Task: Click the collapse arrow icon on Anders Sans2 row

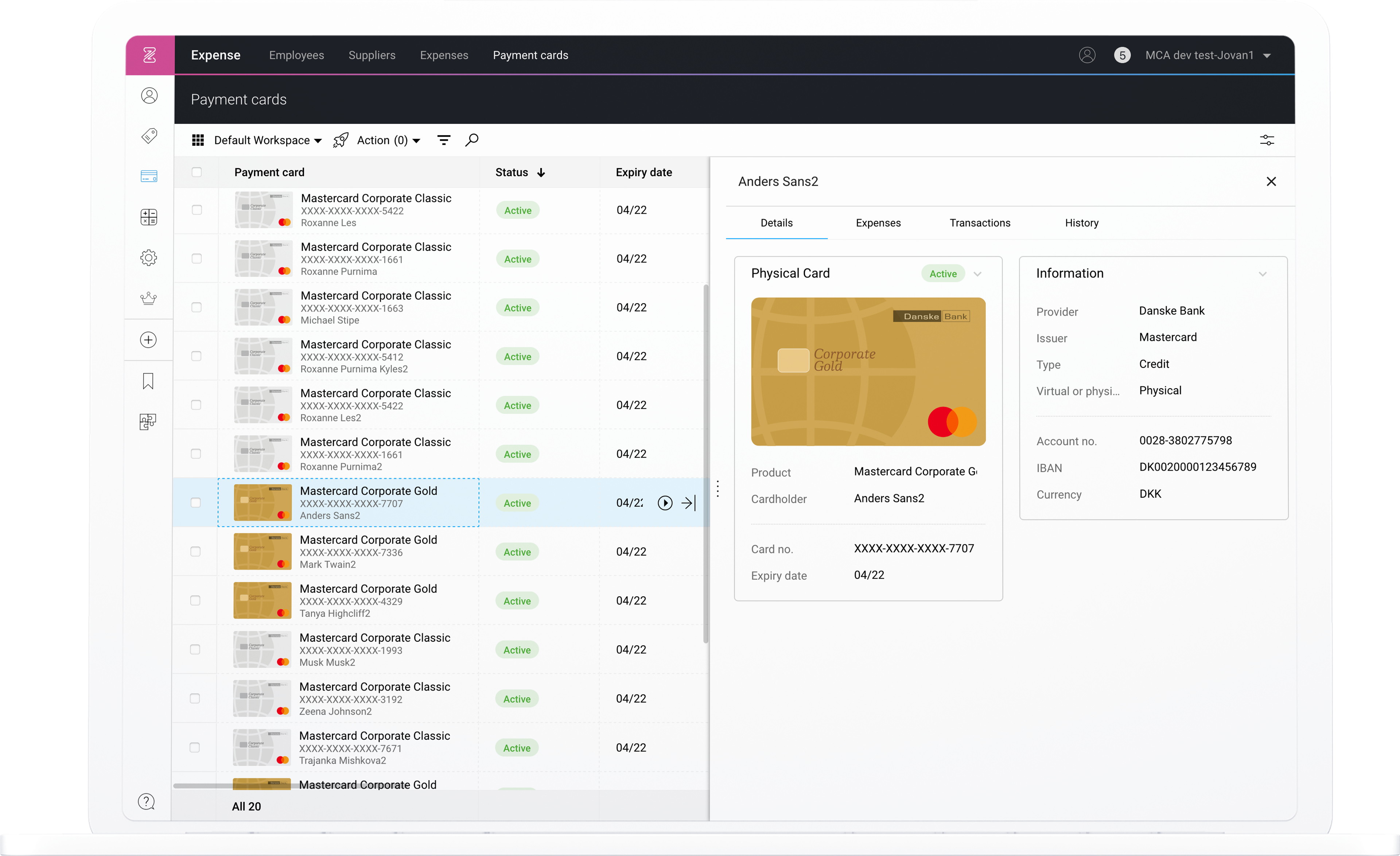Action: point(688,503)
